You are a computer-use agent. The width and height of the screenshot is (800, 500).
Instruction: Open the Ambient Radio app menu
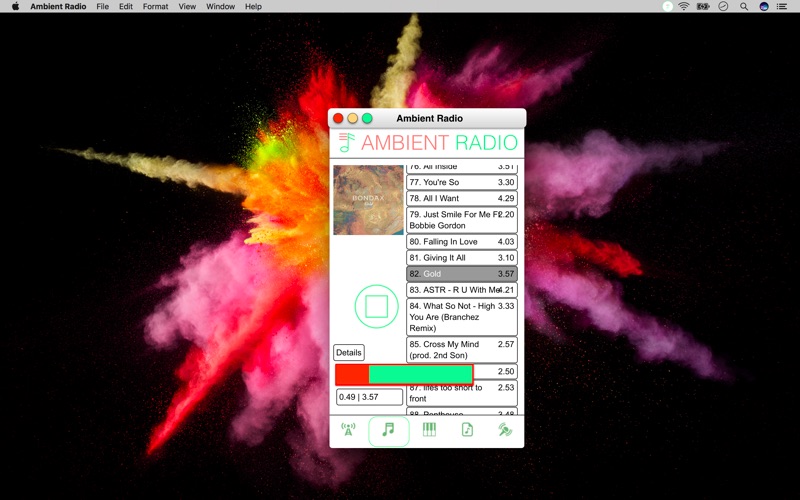[58, 7]
